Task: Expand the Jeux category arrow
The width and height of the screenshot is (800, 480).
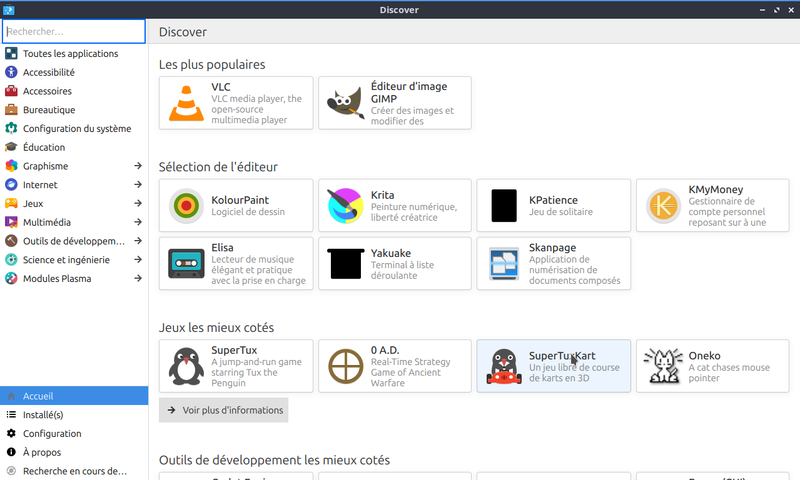Action: (x=138, y=203)
